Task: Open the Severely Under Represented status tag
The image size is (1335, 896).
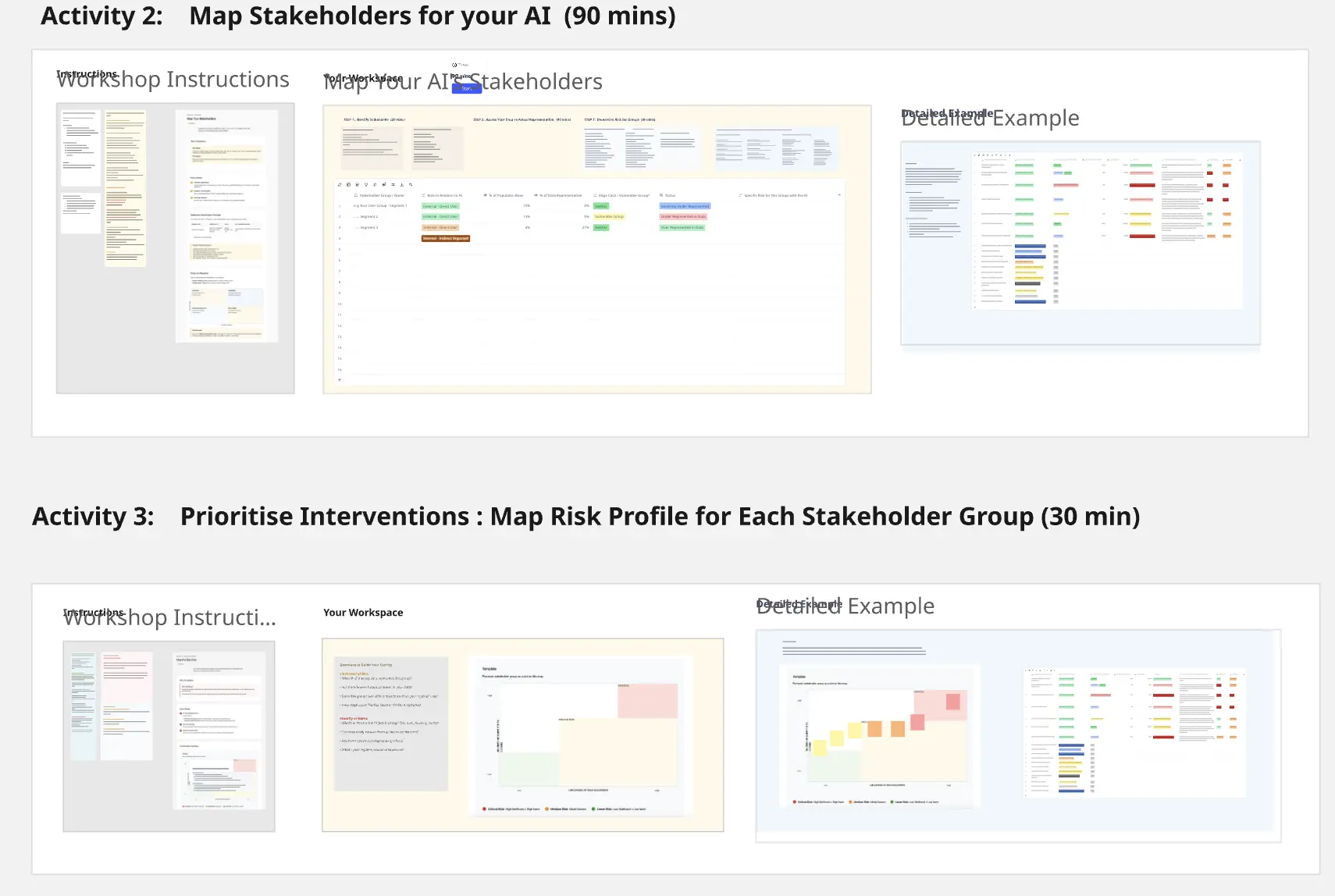Action: click(685, 206)
